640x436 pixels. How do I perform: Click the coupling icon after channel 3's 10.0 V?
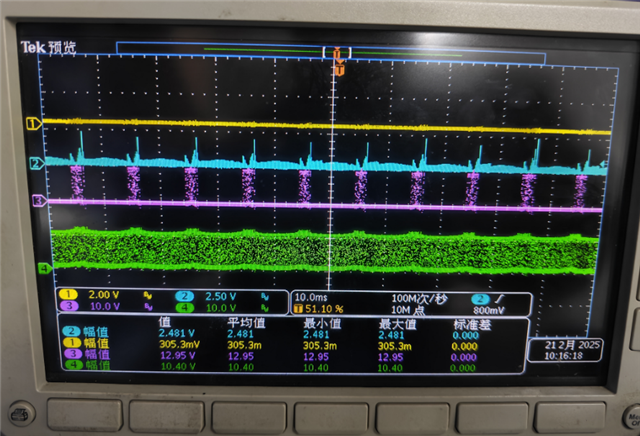(x=149, y=307)
